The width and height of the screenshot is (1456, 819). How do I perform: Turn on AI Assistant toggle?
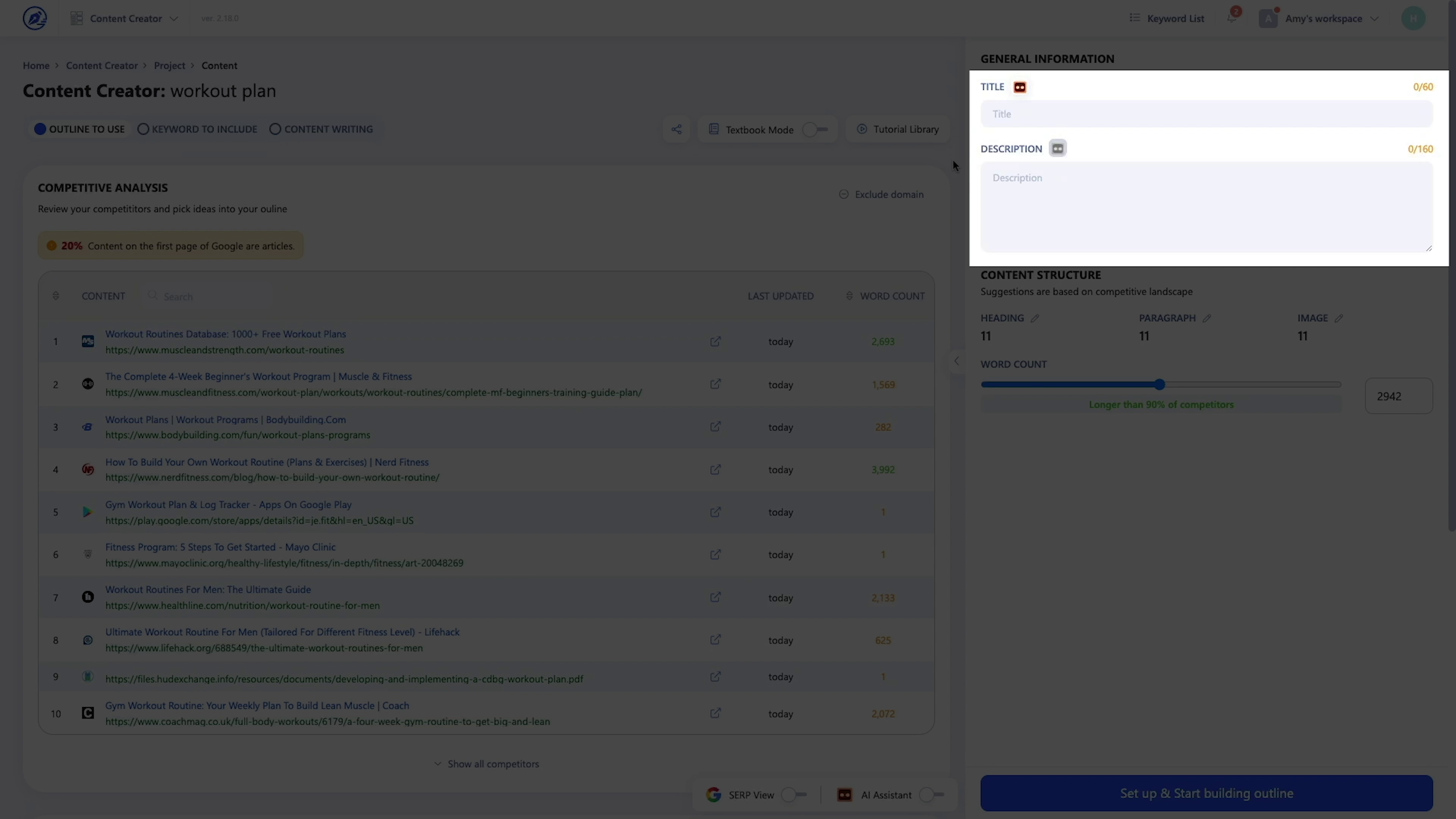(931, 795)
